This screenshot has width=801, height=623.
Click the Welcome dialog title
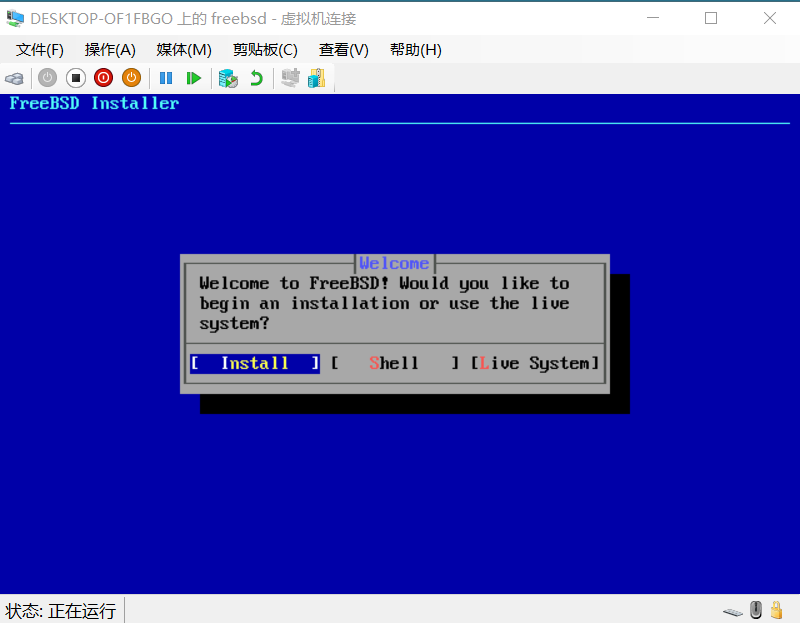click(394, 263)
